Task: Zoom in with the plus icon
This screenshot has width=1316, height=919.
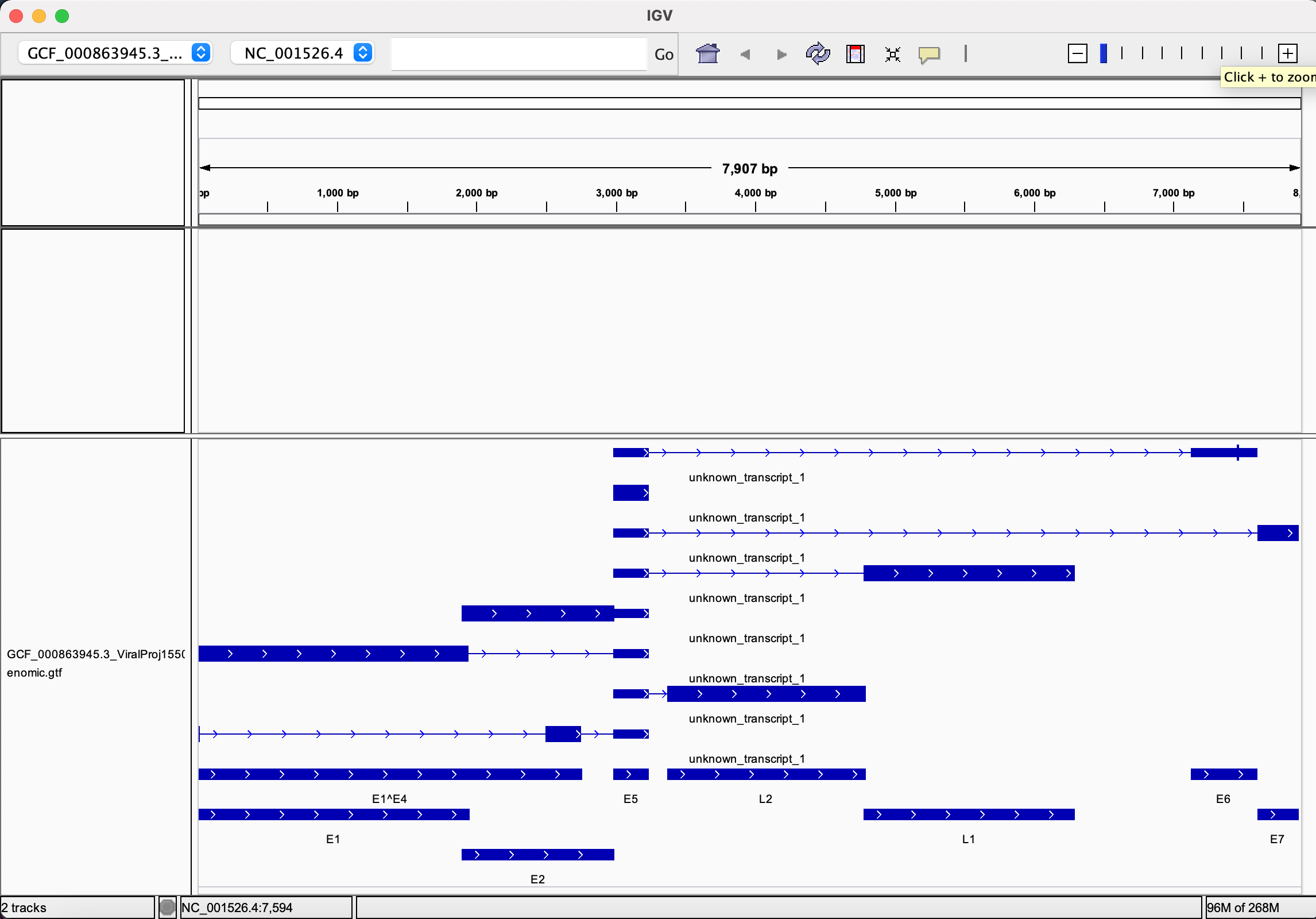Action: point(1288,54)
